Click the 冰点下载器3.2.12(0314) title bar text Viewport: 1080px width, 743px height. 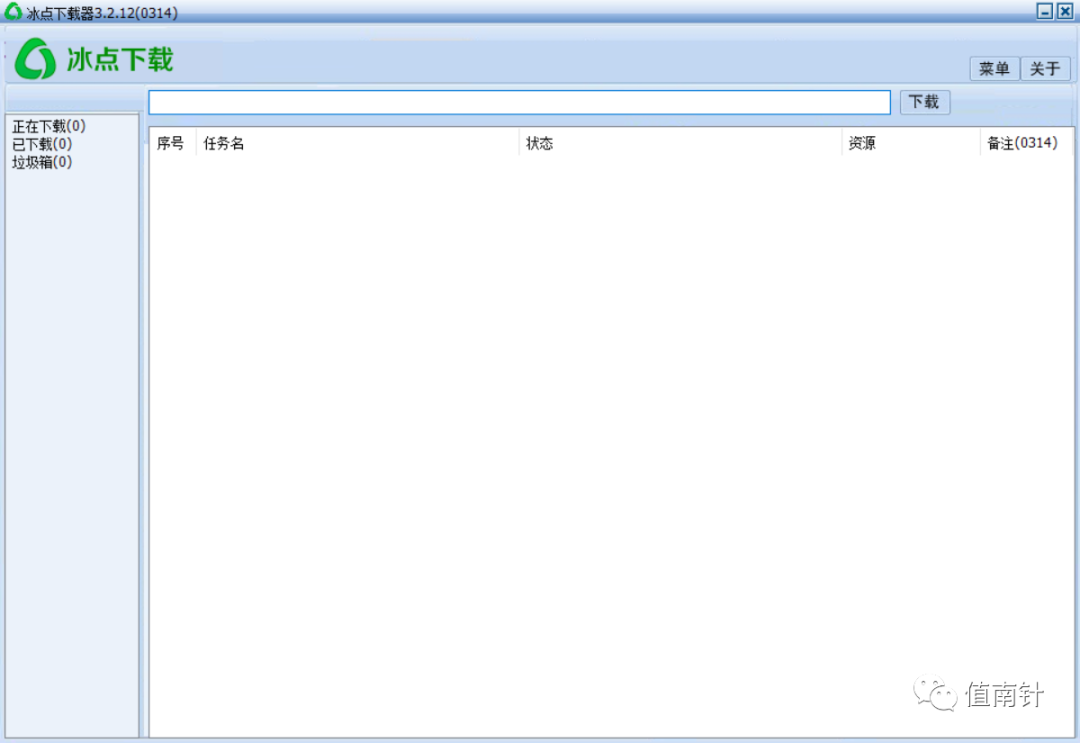click(102, 13)
